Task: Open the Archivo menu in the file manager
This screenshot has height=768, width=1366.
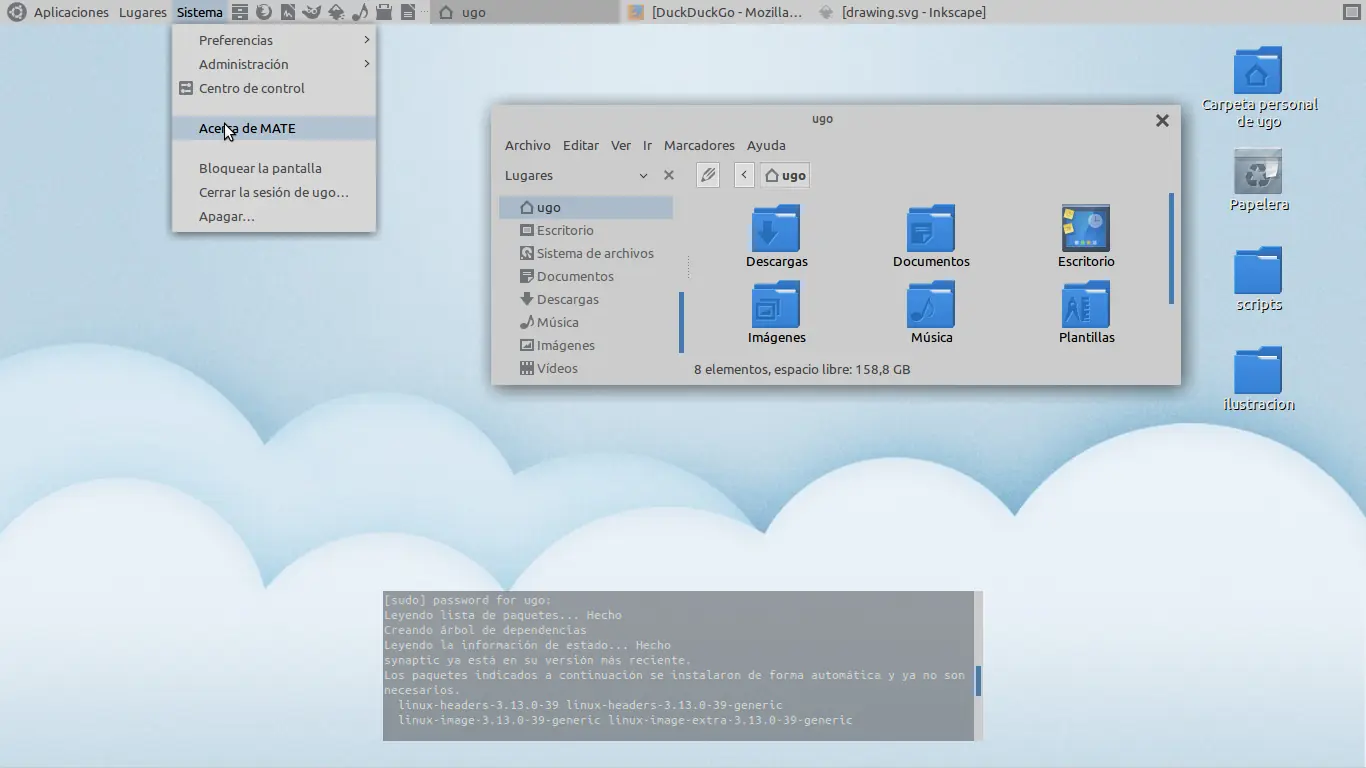Action: tap(528, 145)
